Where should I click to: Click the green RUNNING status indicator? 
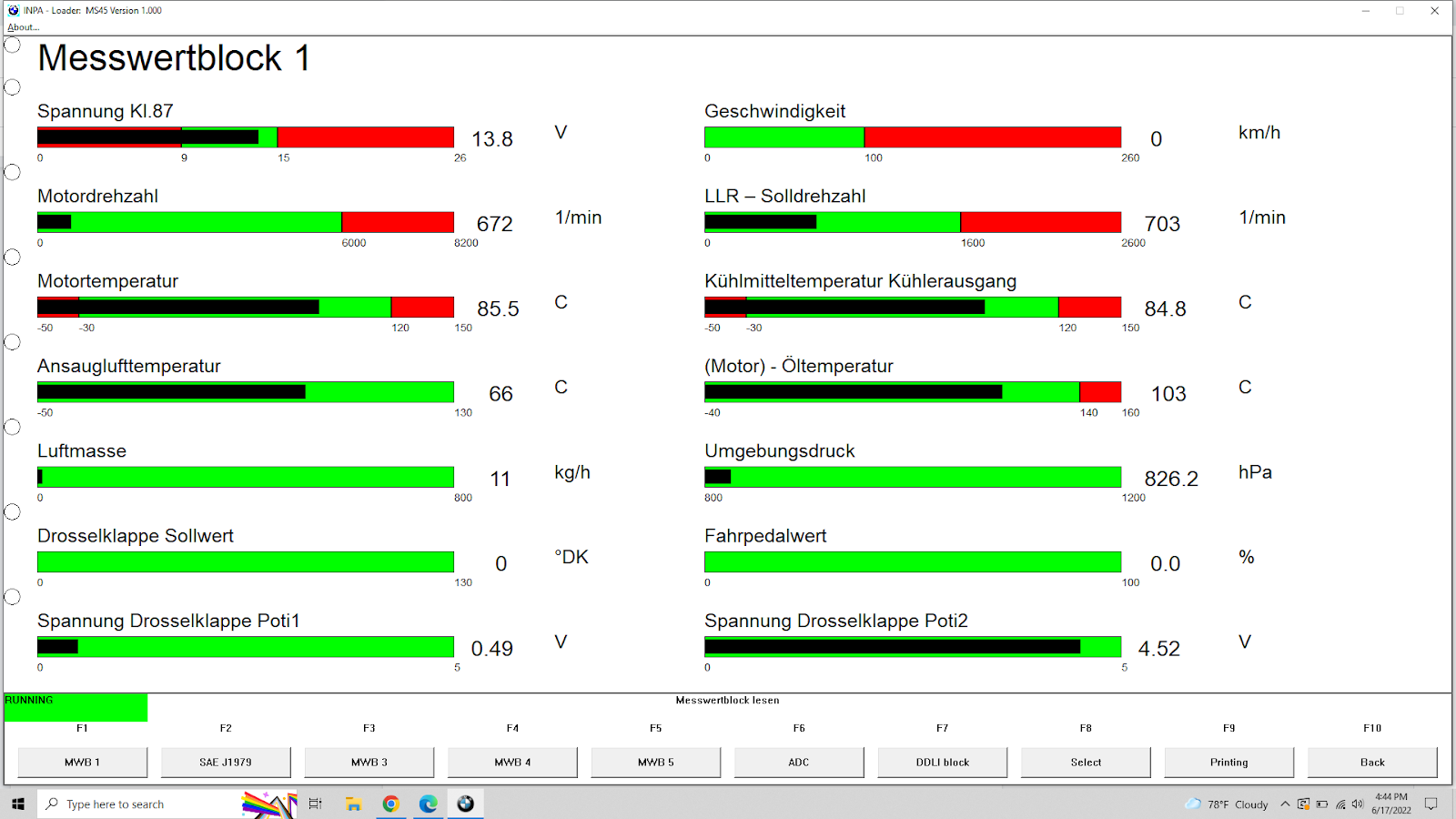[76, 707]
